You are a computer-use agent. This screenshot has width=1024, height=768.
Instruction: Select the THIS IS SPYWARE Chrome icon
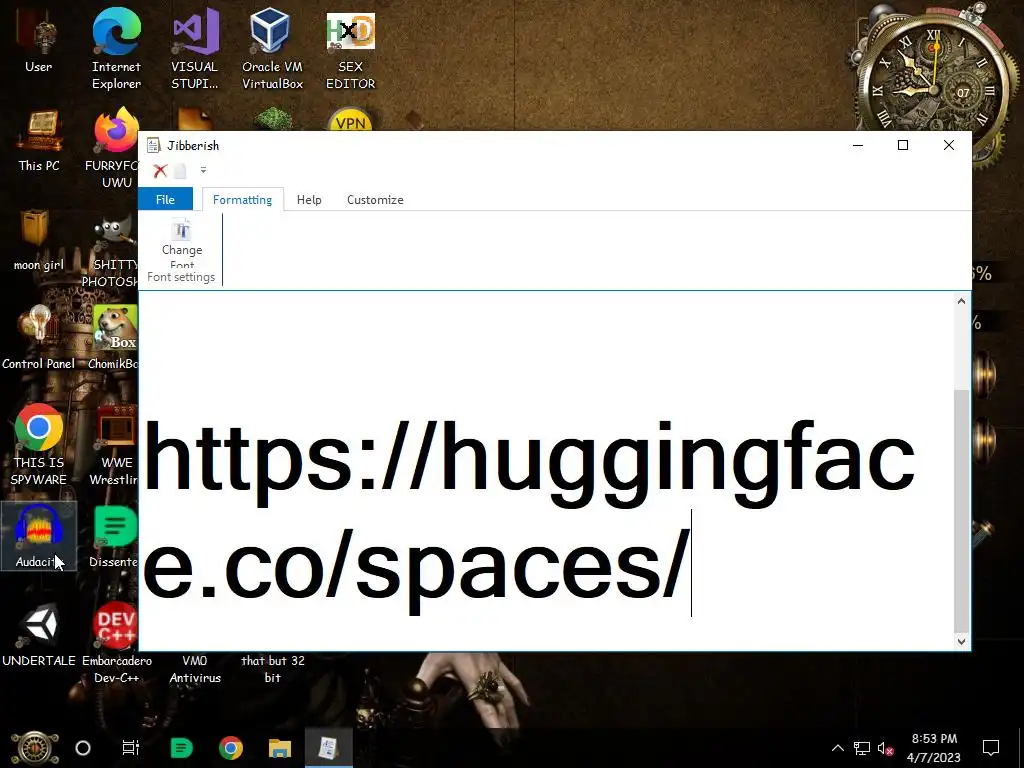[x=39, y=446]
